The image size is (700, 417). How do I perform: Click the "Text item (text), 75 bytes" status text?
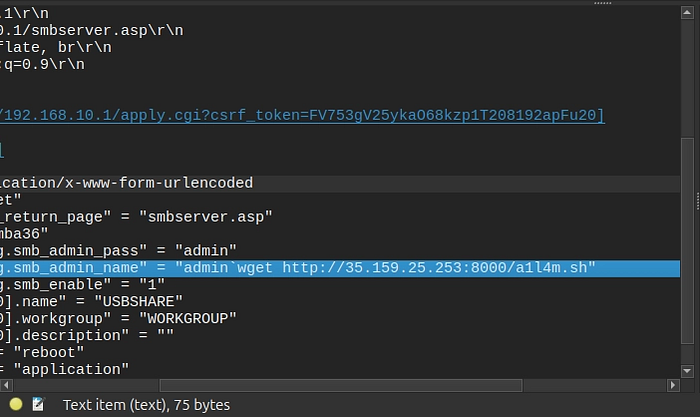[x=146, y=405]
